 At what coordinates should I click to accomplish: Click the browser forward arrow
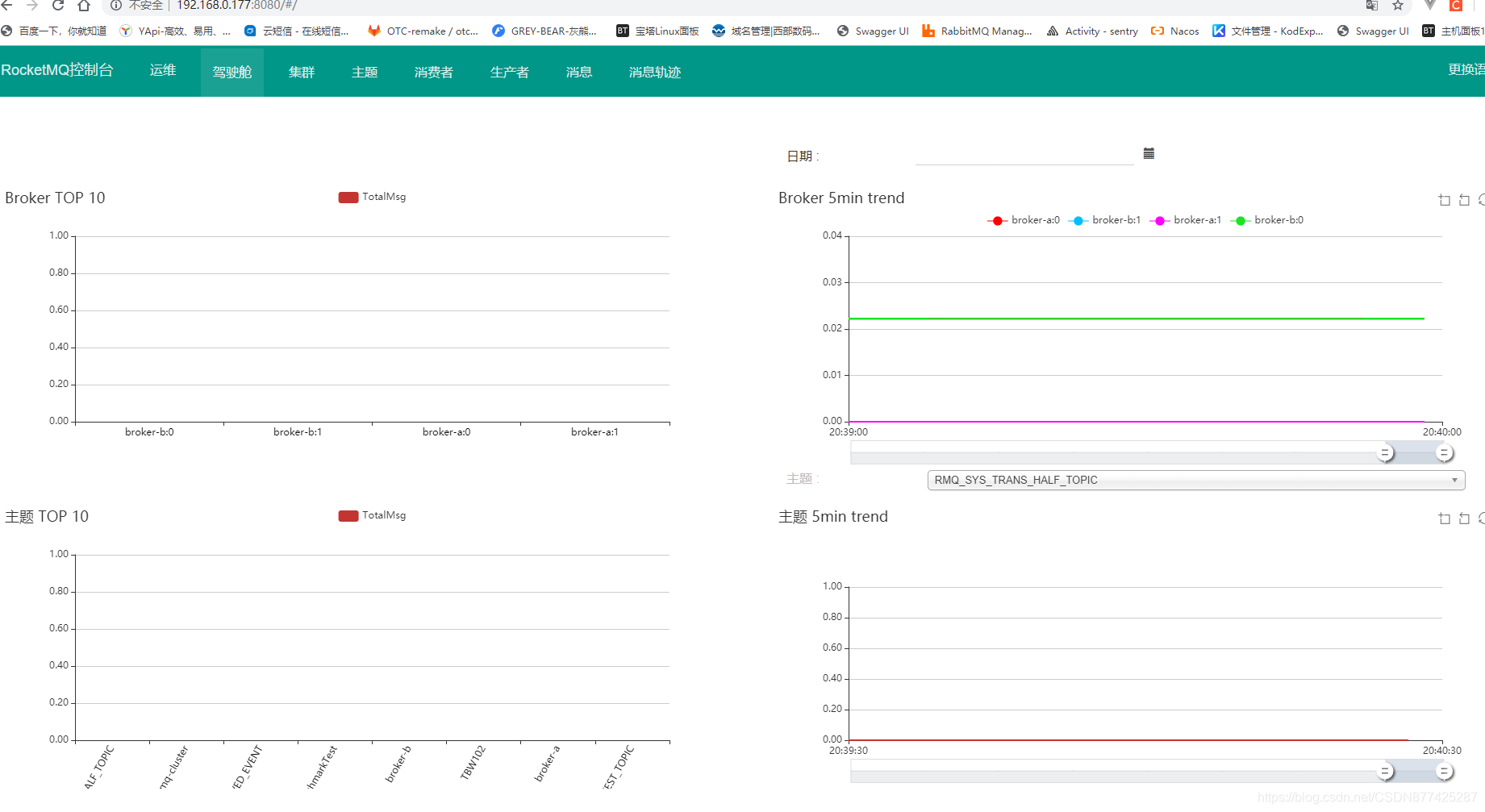tap(32, 6)
